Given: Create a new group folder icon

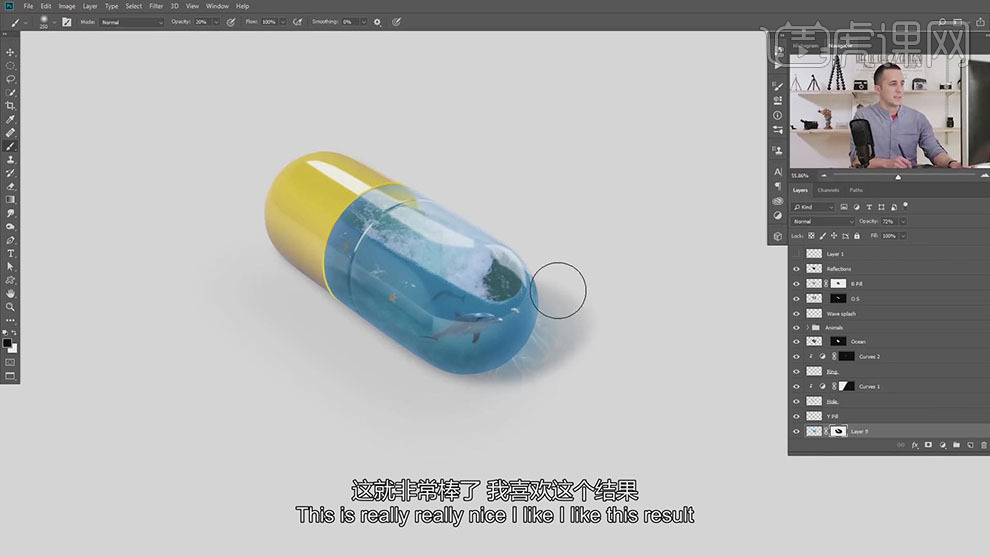Looking at the screenshot, I should click(x=957, y=445).
